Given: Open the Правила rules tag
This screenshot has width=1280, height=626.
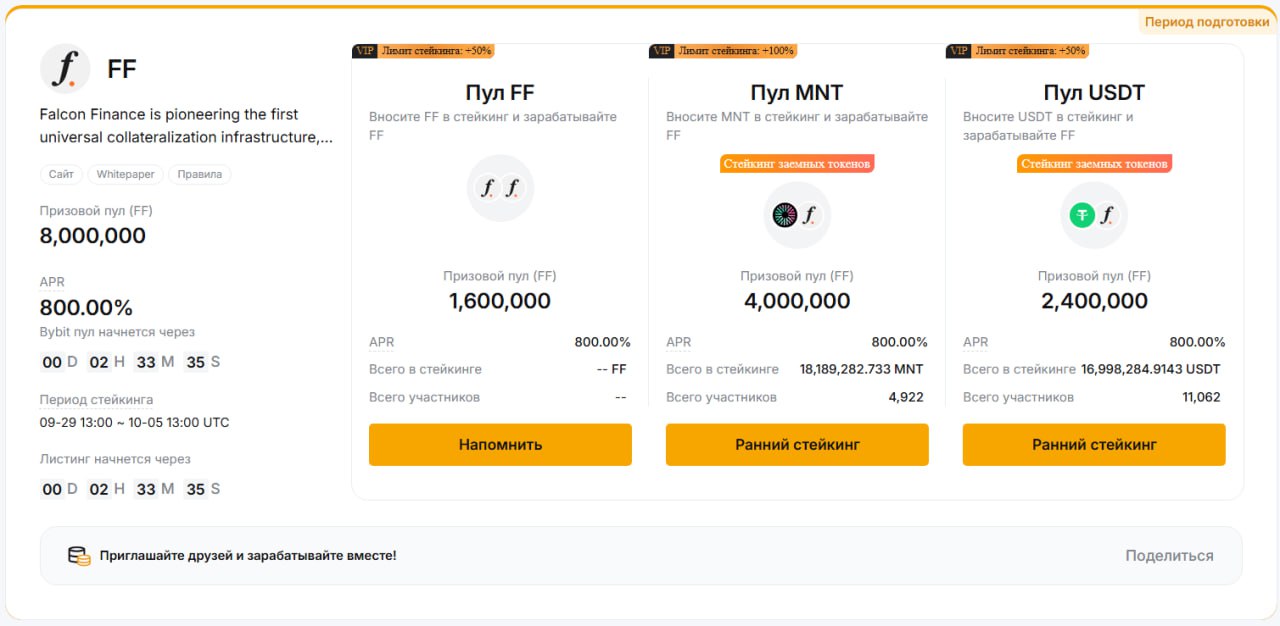Looking at the screenshot, I should tap(200, 174).
